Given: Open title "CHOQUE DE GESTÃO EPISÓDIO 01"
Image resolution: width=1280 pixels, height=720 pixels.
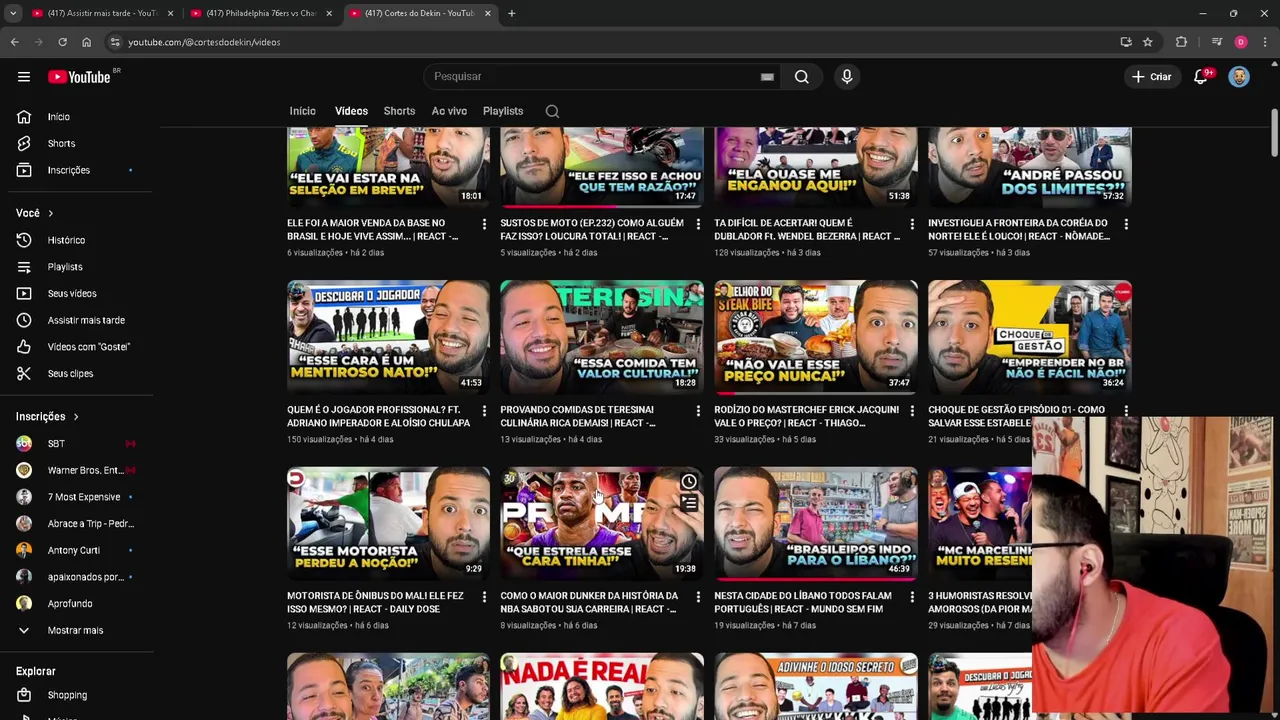Looking at the screenshot, I should coord(1016,416).
